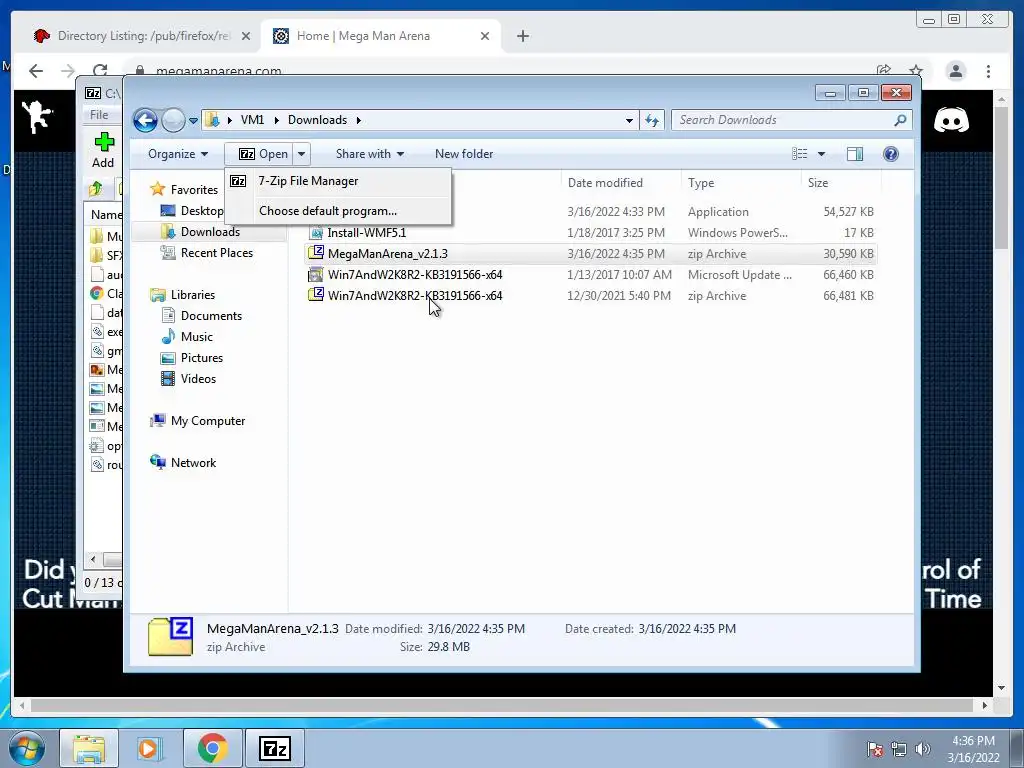Select Win7AndW2K8R2-KB3191566-x64 Microsoft Update file
Viewport: 1024px width, 768px height.
pos(591,274)
